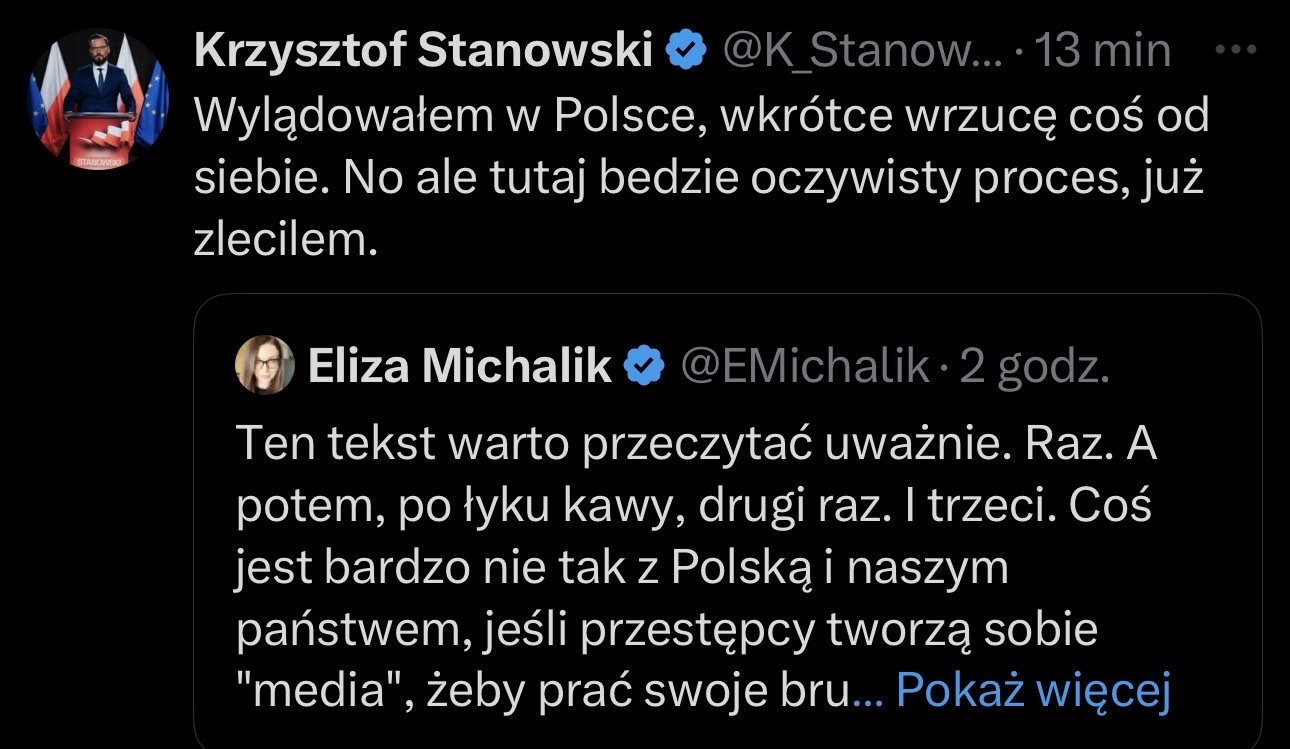Click the Krzysztof Stanowski display name
Image resolution: width=1290 pixels, height=749 pixels.
tap(424, 50)
